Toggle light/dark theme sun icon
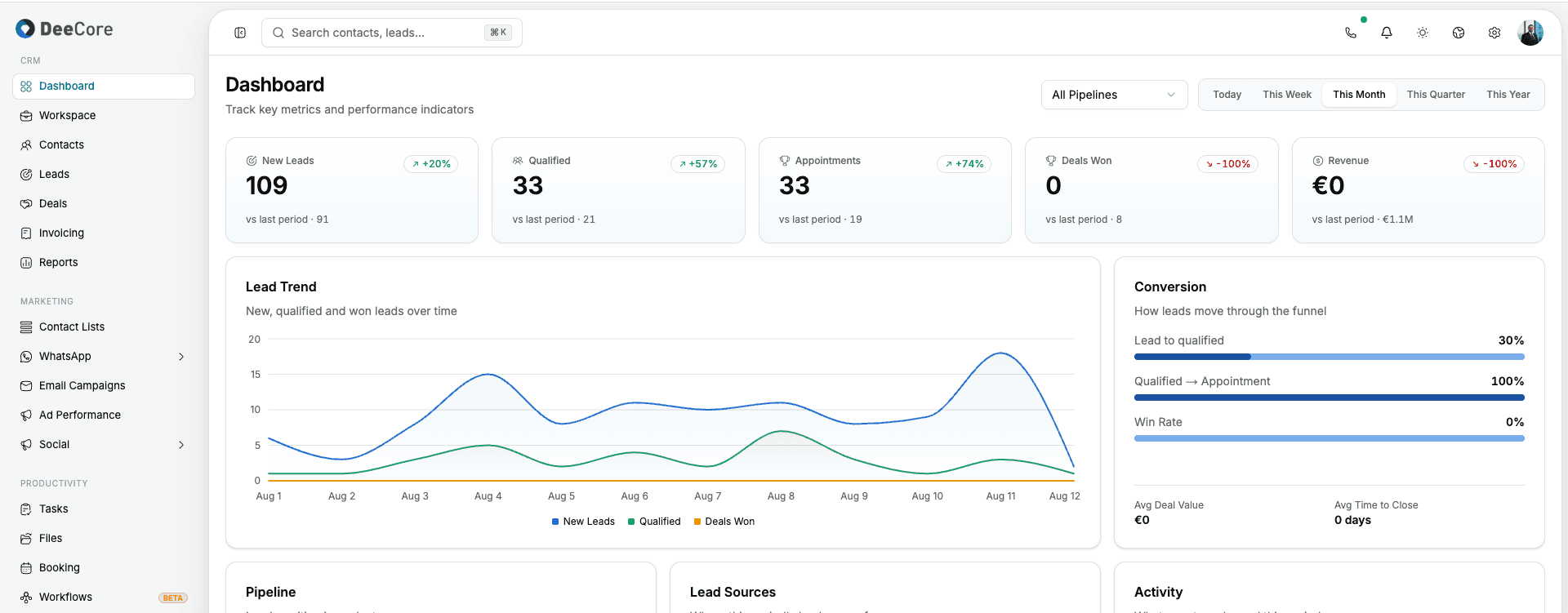Image resolution: width=1568 pixels, height=613 pixels. pos(1423,33)
